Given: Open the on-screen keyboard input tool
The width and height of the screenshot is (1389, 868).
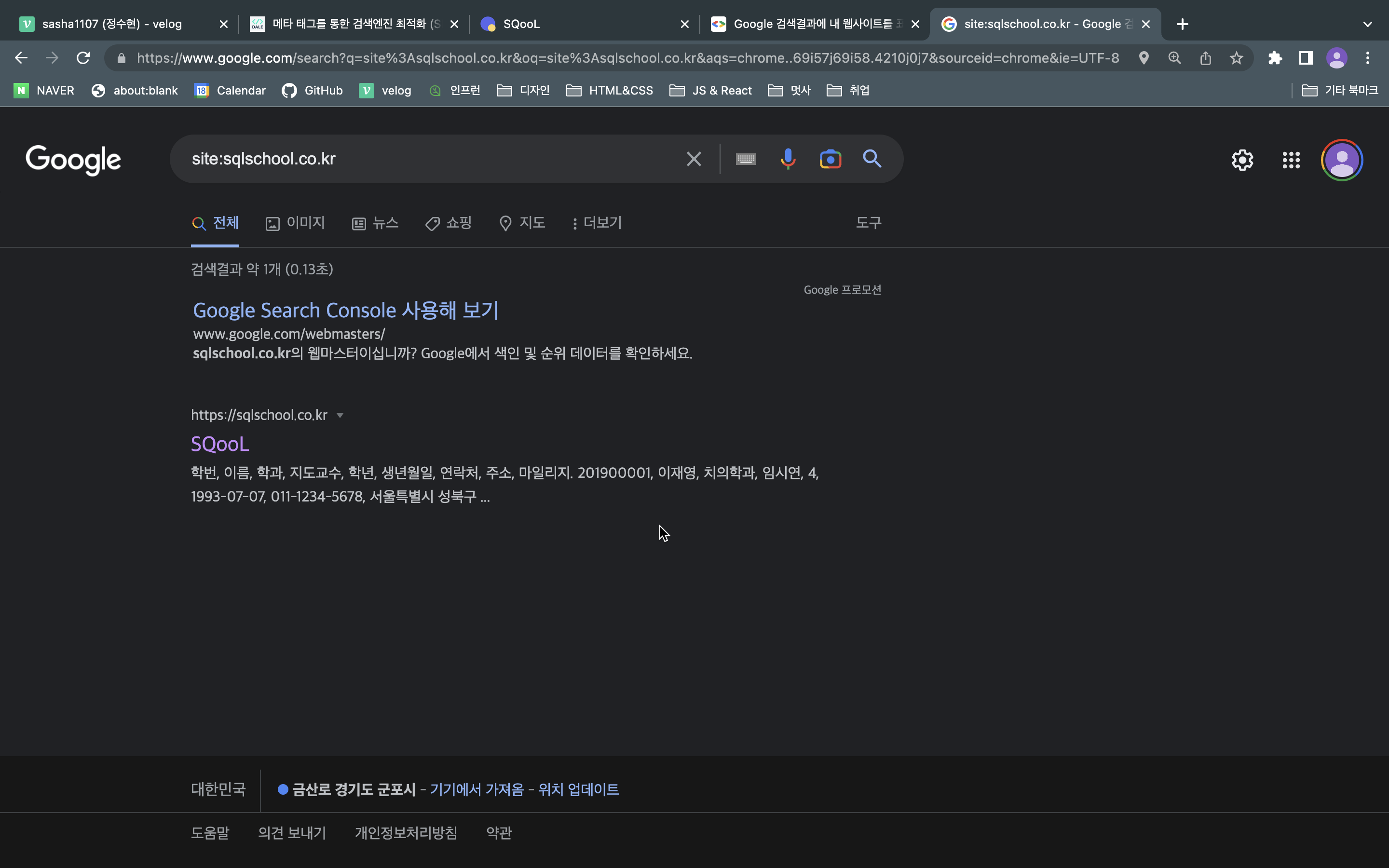Looking at the screenshot, I should tap(746, 159).
